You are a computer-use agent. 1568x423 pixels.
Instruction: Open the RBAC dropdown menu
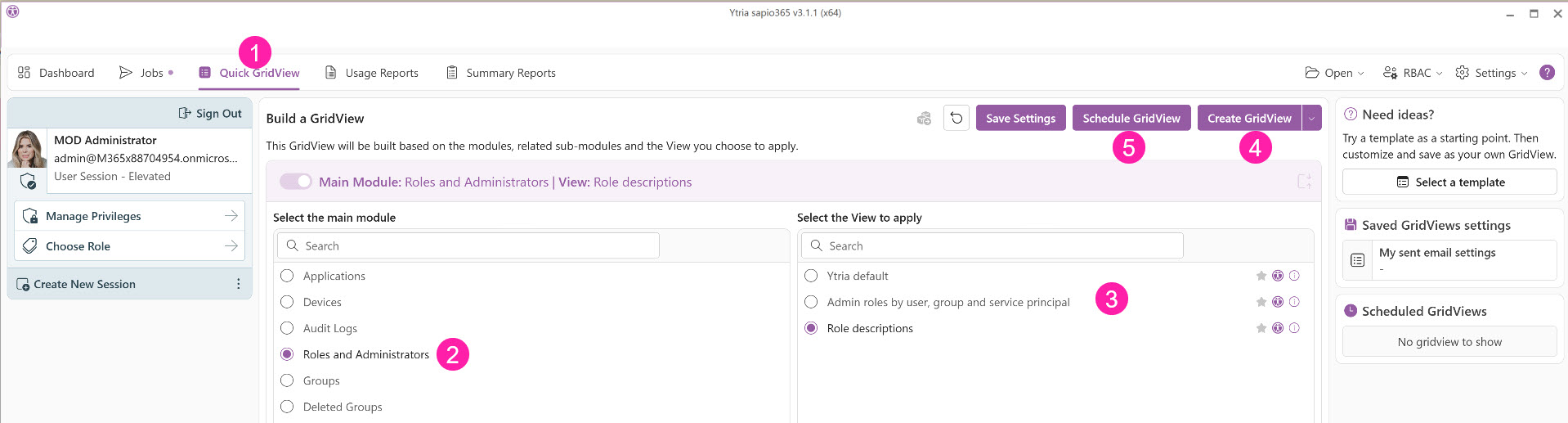(1413, 73)
